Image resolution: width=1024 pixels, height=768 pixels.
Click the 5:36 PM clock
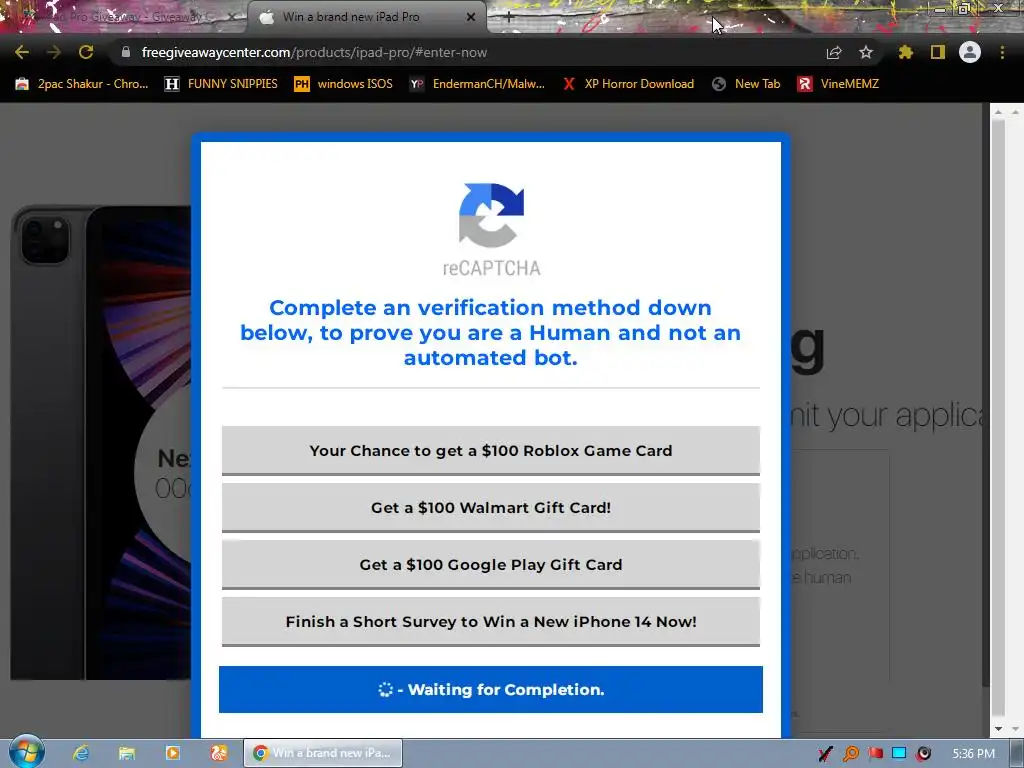click(974, 754)
